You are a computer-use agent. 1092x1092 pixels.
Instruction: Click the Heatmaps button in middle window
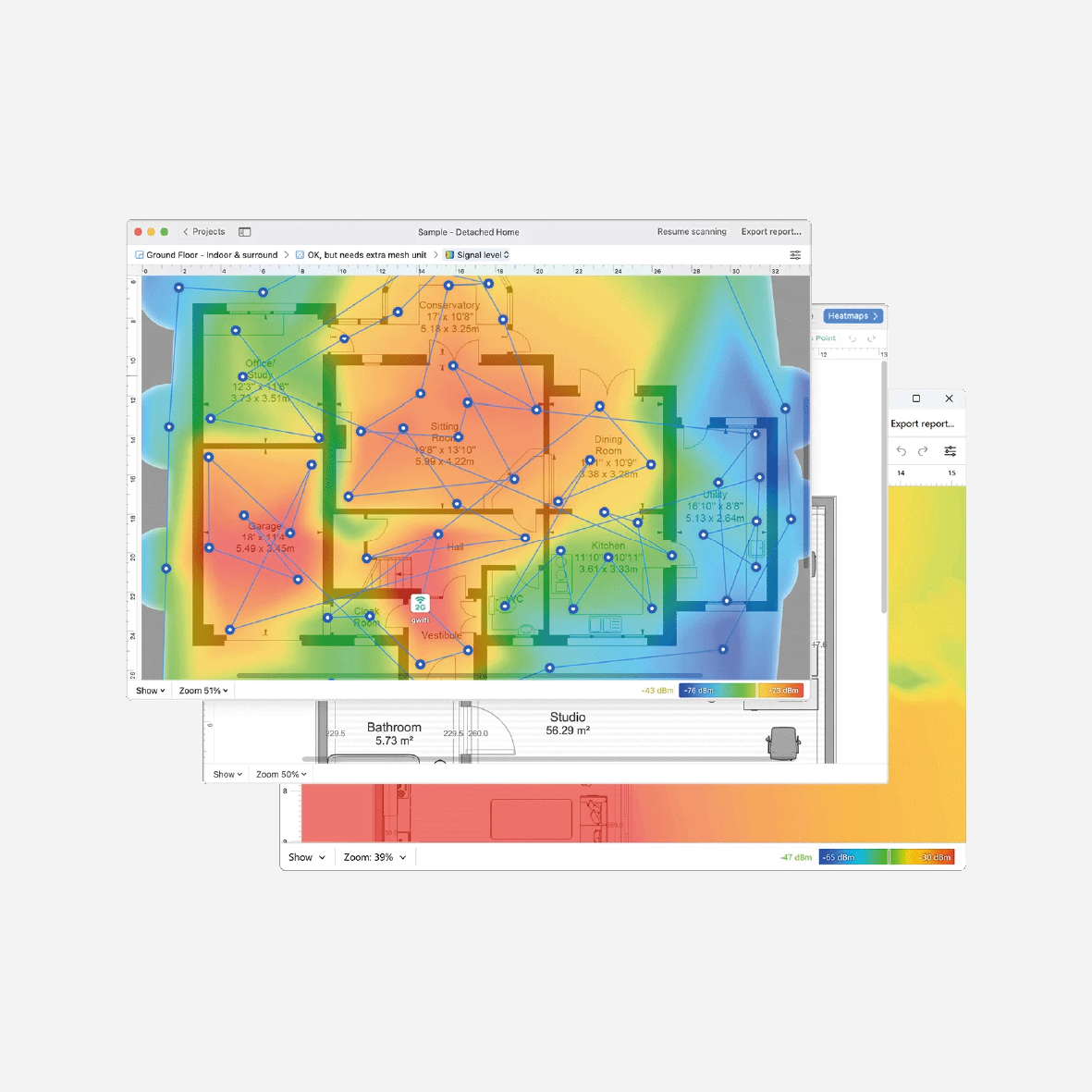click(853, 316)
